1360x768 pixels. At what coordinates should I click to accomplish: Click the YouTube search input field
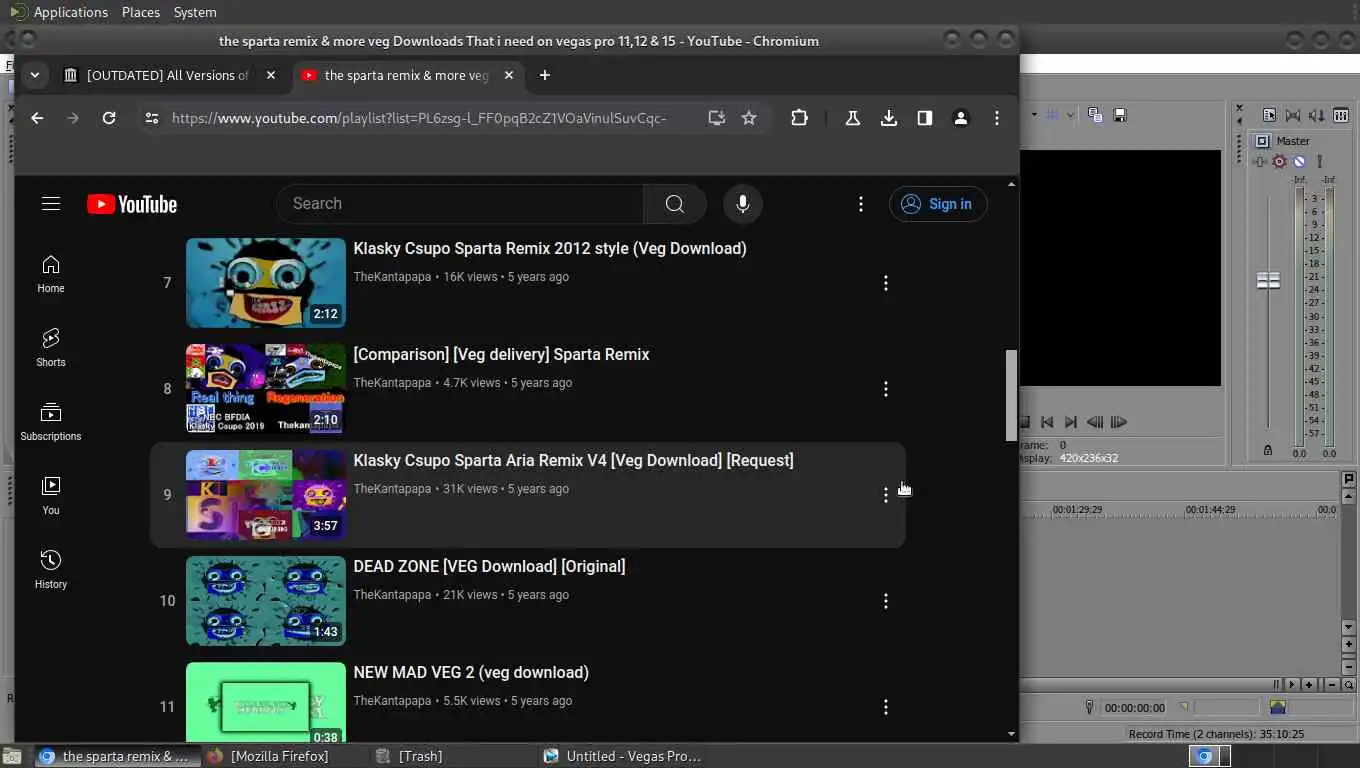tap(460, 204)
